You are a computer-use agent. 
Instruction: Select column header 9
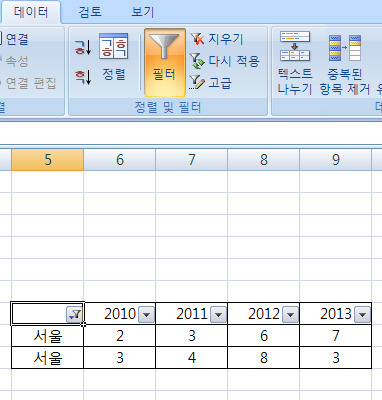coord(336,160)
